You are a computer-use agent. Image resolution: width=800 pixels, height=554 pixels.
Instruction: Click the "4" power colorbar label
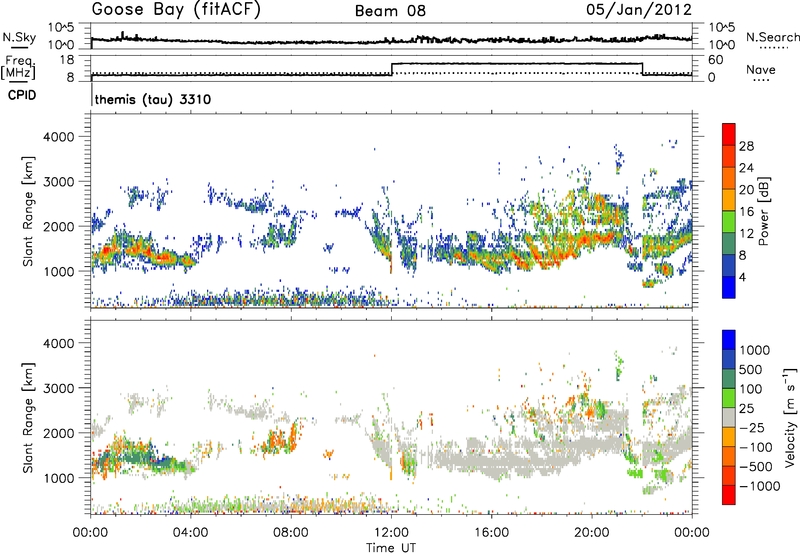[x=743, y=277]
